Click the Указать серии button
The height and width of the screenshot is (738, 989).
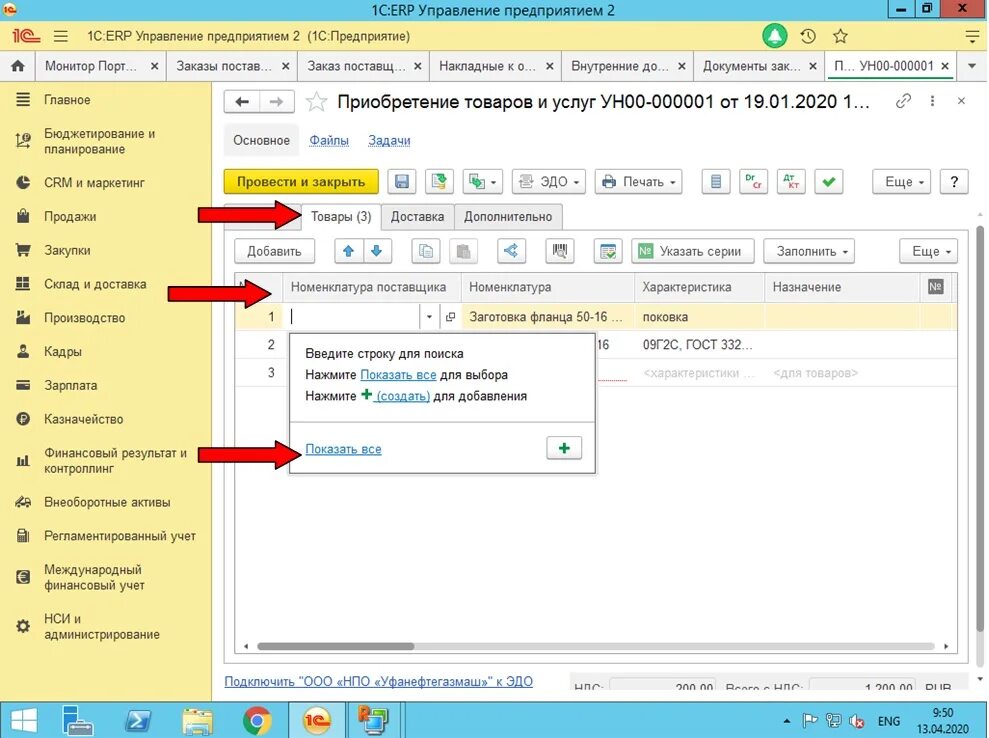point(693,251)
